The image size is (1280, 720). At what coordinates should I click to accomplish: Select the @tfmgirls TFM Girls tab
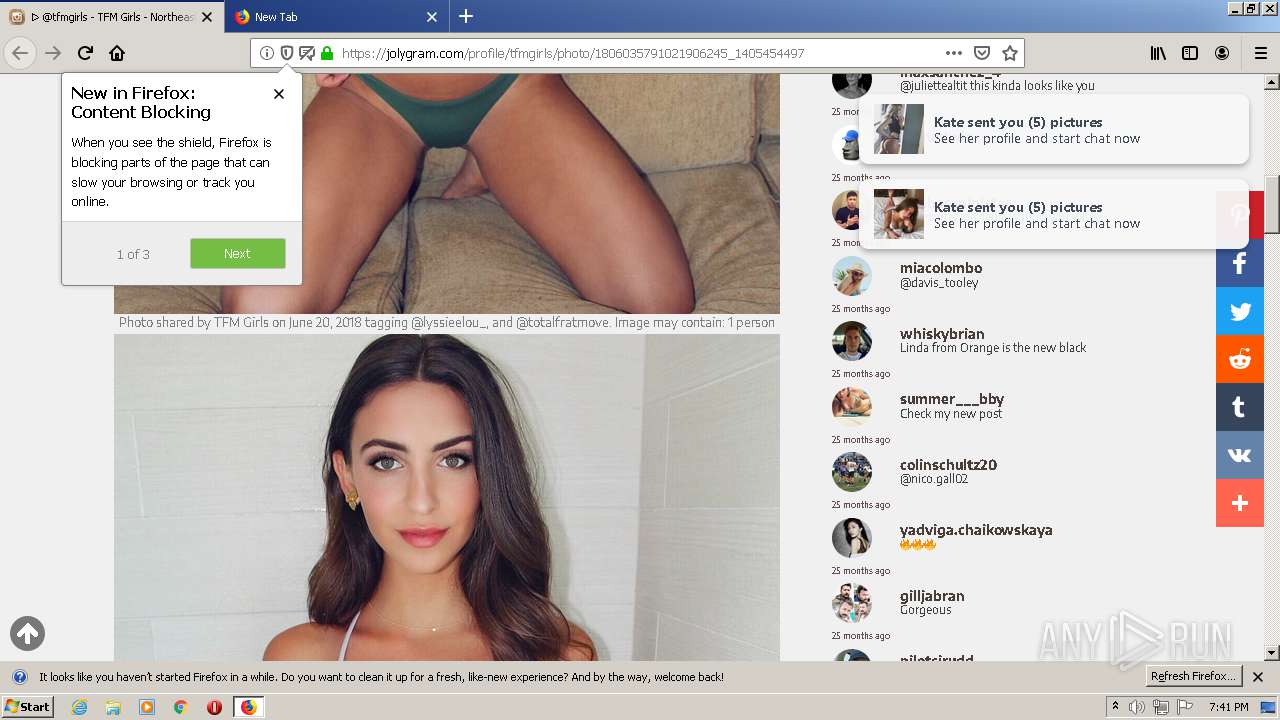(x=111, y=17)
